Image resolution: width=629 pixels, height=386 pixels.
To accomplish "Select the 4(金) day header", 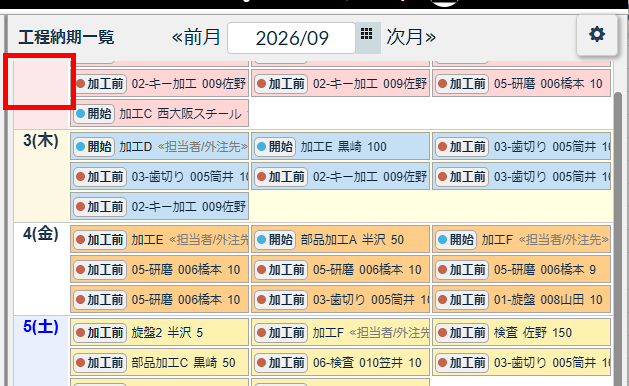I will tap(41, 234).
